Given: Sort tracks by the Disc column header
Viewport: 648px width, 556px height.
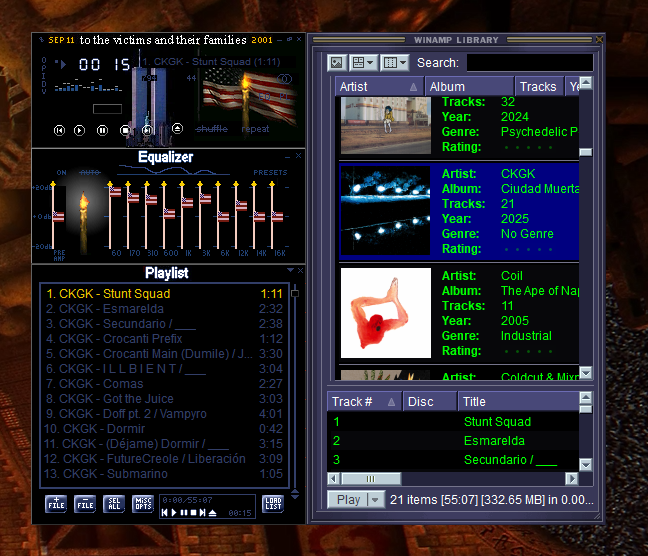Looking at the screenshot, I should (x=430, y=402).
